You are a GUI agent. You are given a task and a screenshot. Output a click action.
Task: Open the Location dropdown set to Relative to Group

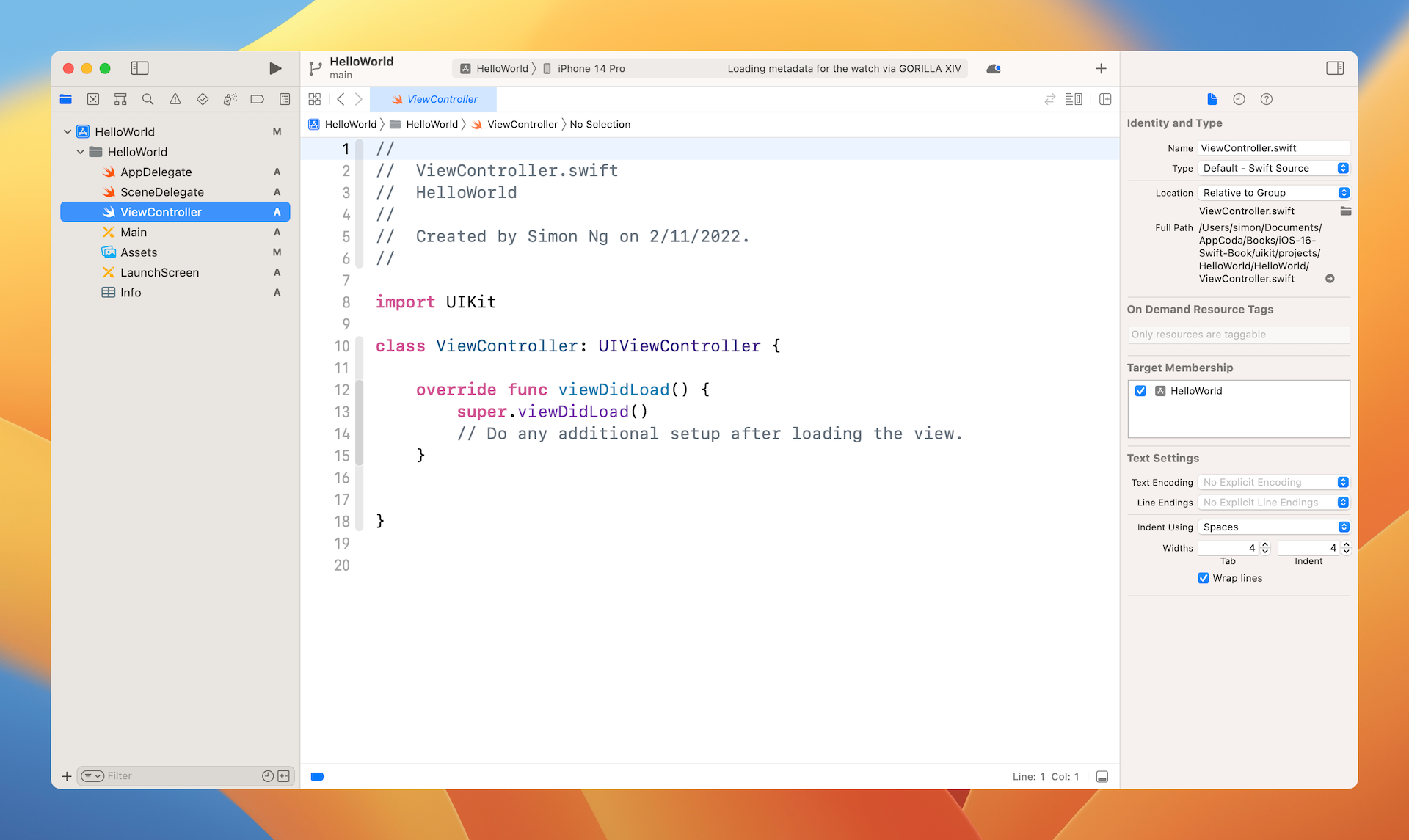[1344, 192]
